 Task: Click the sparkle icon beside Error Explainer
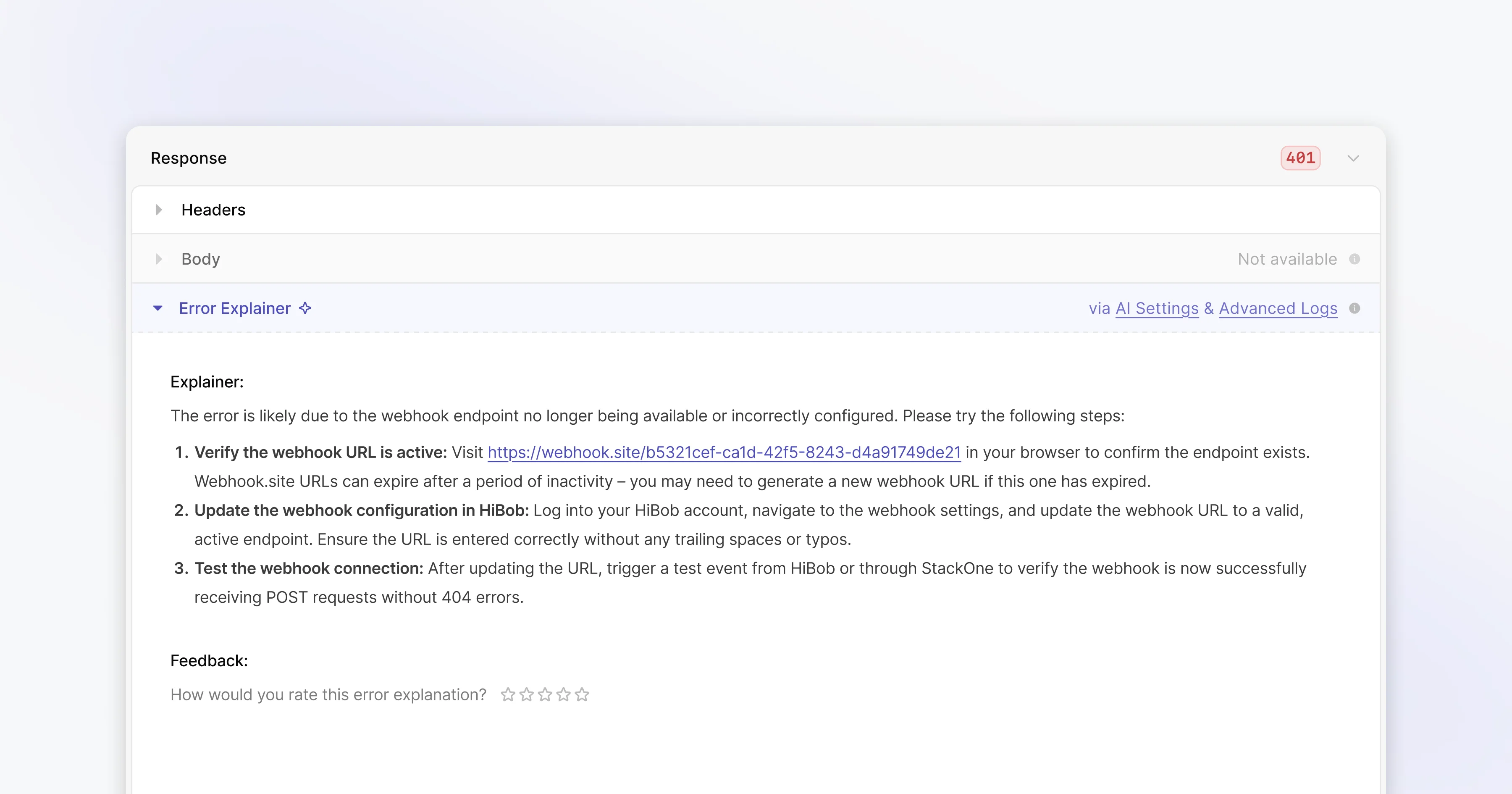pyautogui.click(x=305, y=308)
